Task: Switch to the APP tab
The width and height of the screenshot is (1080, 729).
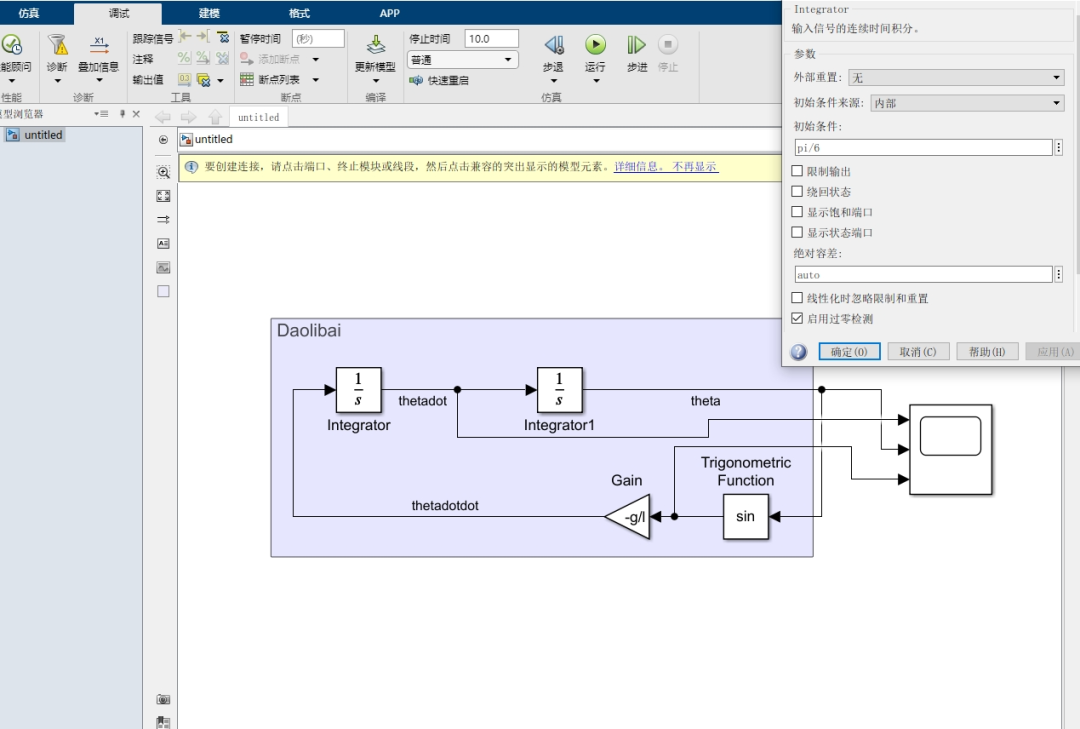Action: (x=389, y=12)
